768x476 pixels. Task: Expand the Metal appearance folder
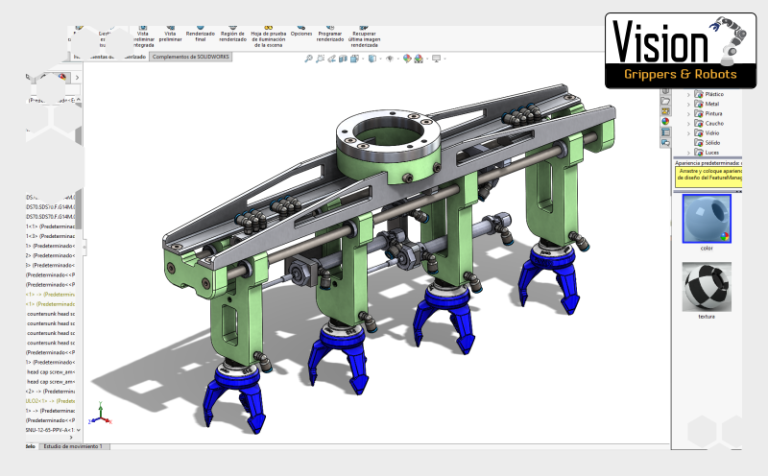[689, 104]
